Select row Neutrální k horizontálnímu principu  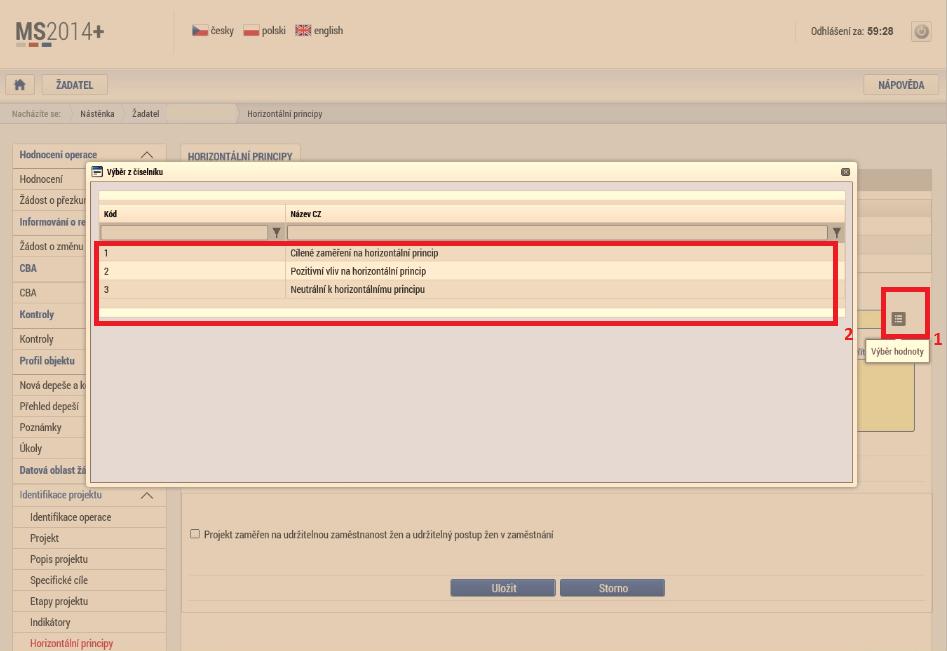(x=472, y=289)
